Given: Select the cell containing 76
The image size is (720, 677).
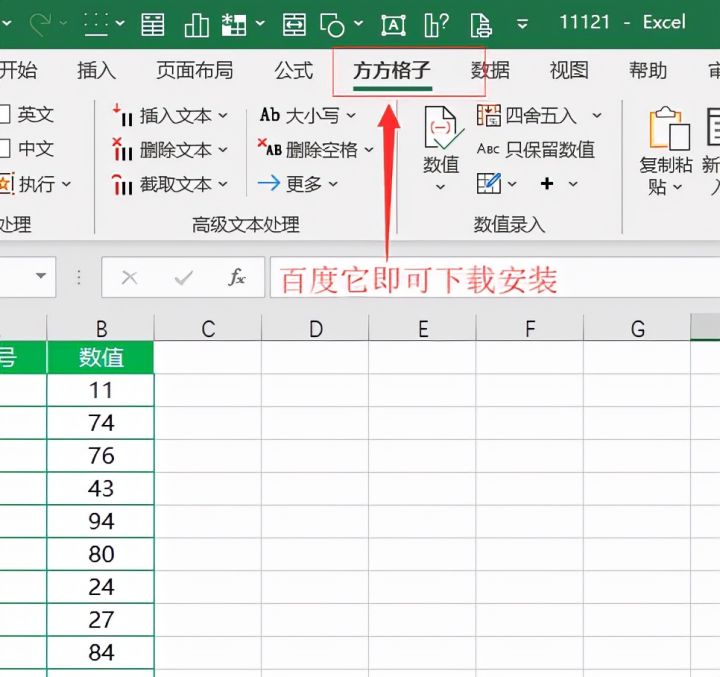Looking at the screenshot, I should pyautogui.click(x=101, y=456).
